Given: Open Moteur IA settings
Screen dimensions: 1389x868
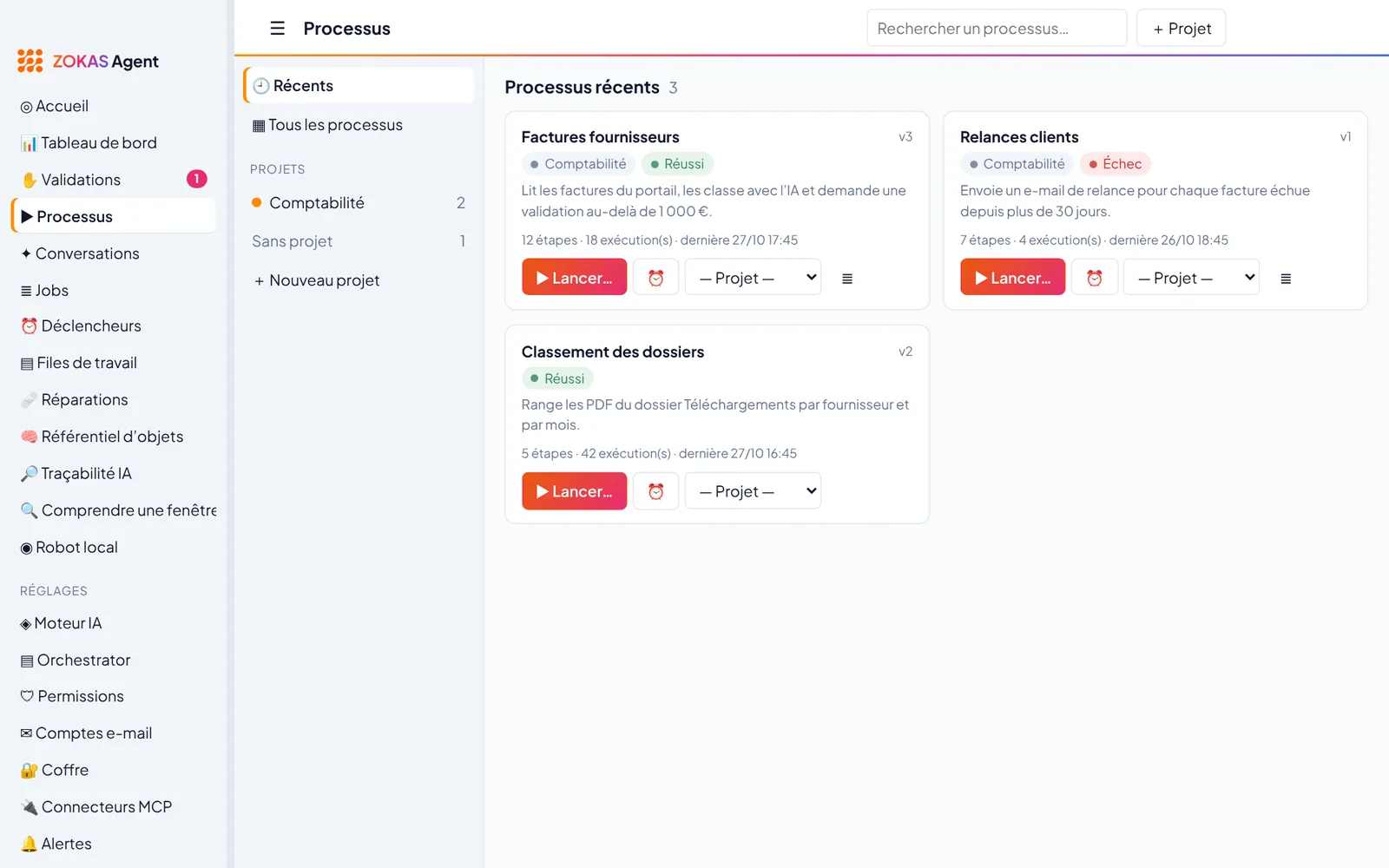Looking at the screenshot, I should [x=113, y=623].
